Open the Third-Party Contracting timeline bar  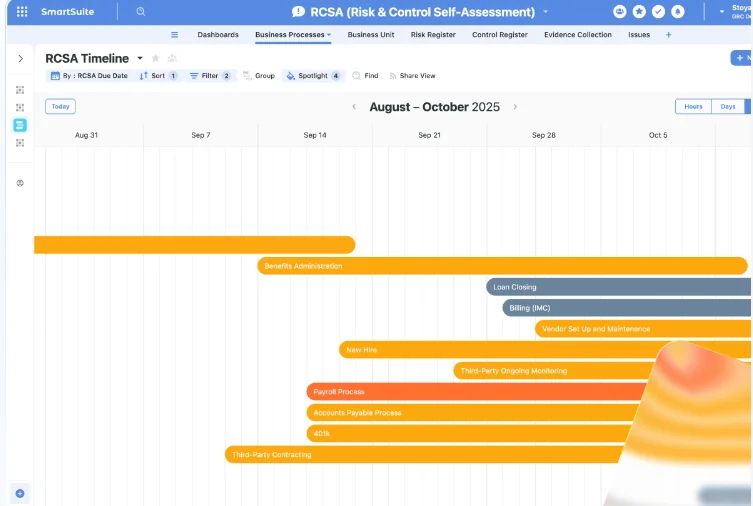(x=425, y=455)
